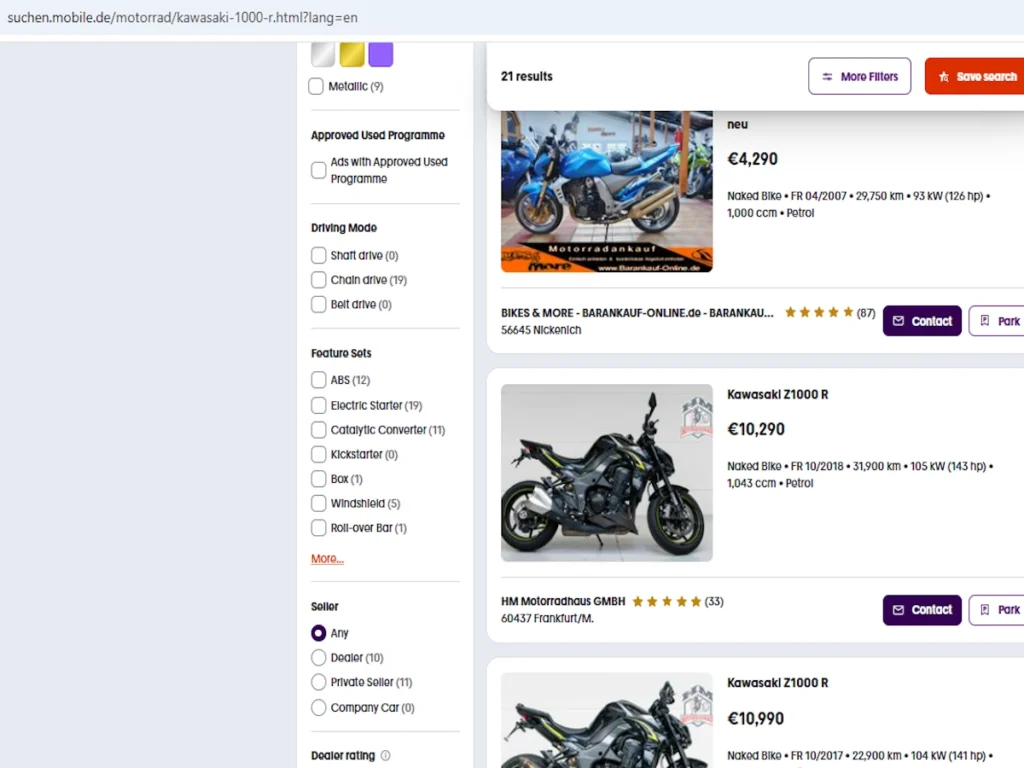Image resolution: width=1024 pixels, height=768 pixels.
Task: Contact HM Motorradhaus GMBH dealer
Action: [x=922, y=609]
